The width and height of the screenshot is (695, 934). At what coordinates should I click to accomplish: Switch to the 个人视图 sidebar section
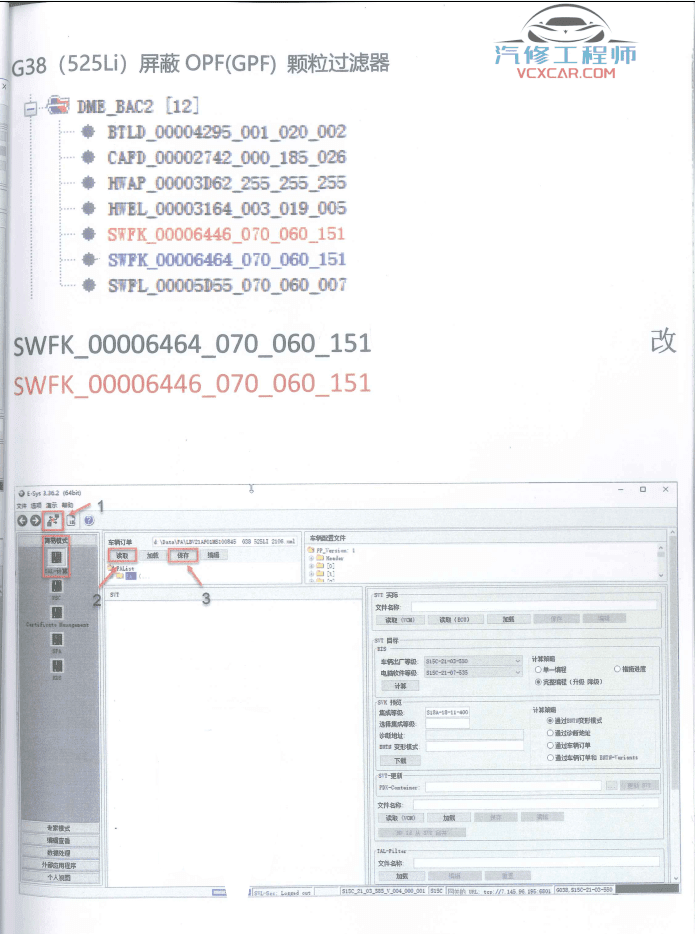[60, 877]
